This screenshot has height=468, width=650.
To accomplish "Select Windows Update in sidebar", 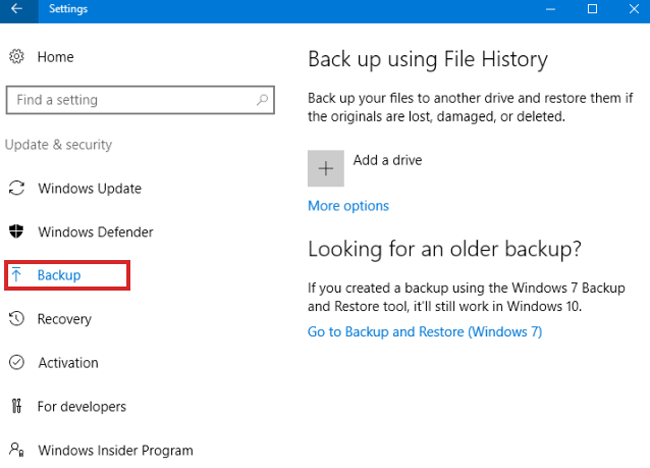I will [89, 188].
